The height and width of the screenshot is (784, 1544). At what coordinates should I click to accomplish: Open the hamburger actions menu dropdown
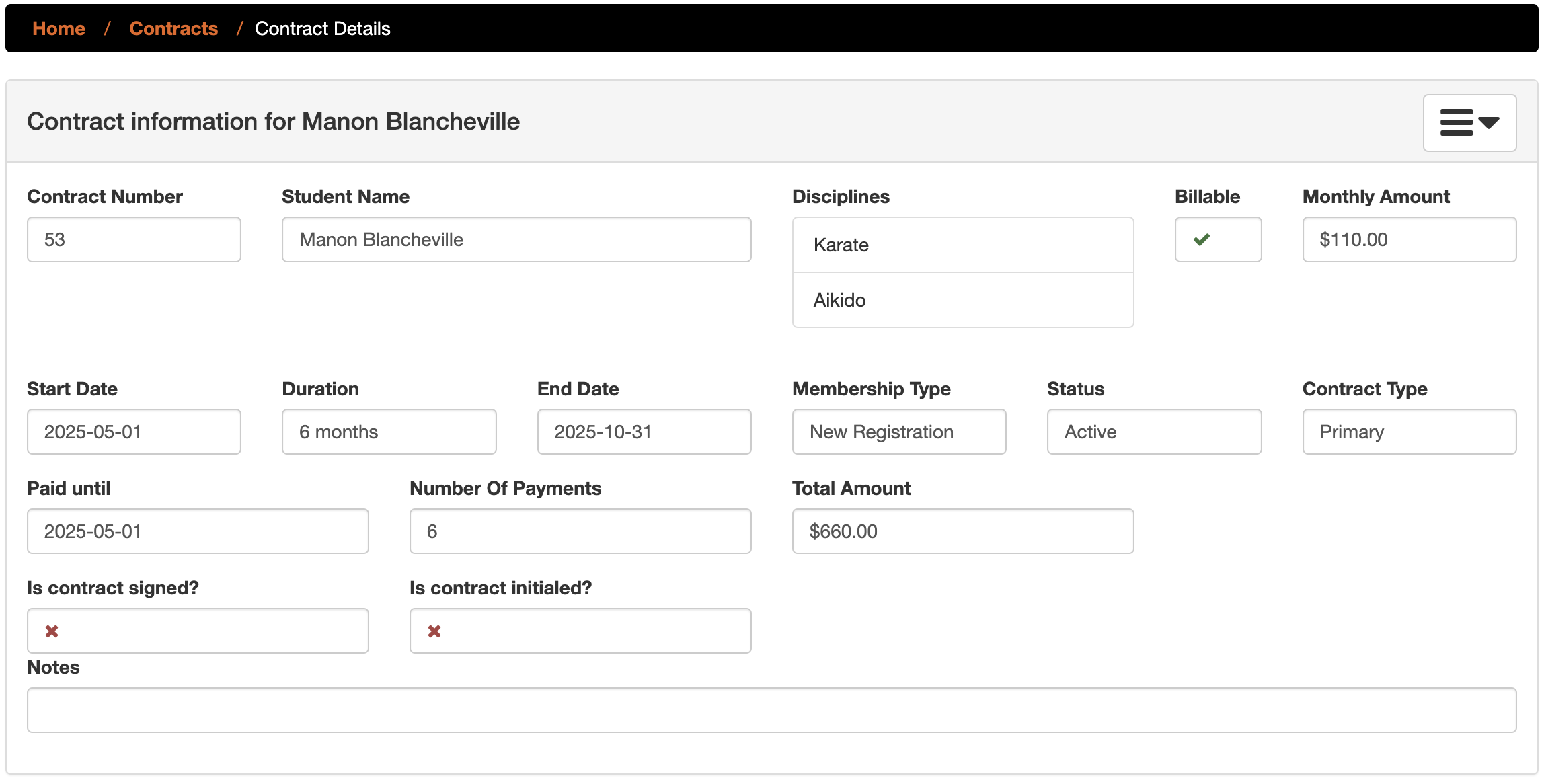tap(1469, 123)
